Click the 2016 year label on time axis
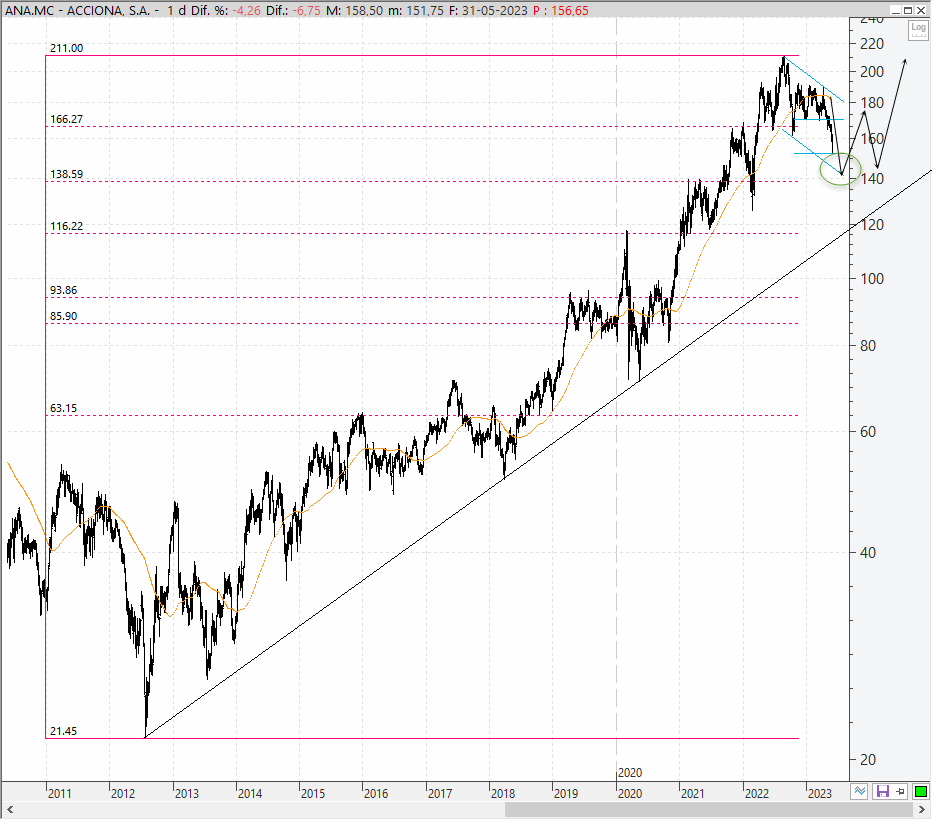Image resolution: width=932 pixels, height=820 pixels. coord(376,793)
